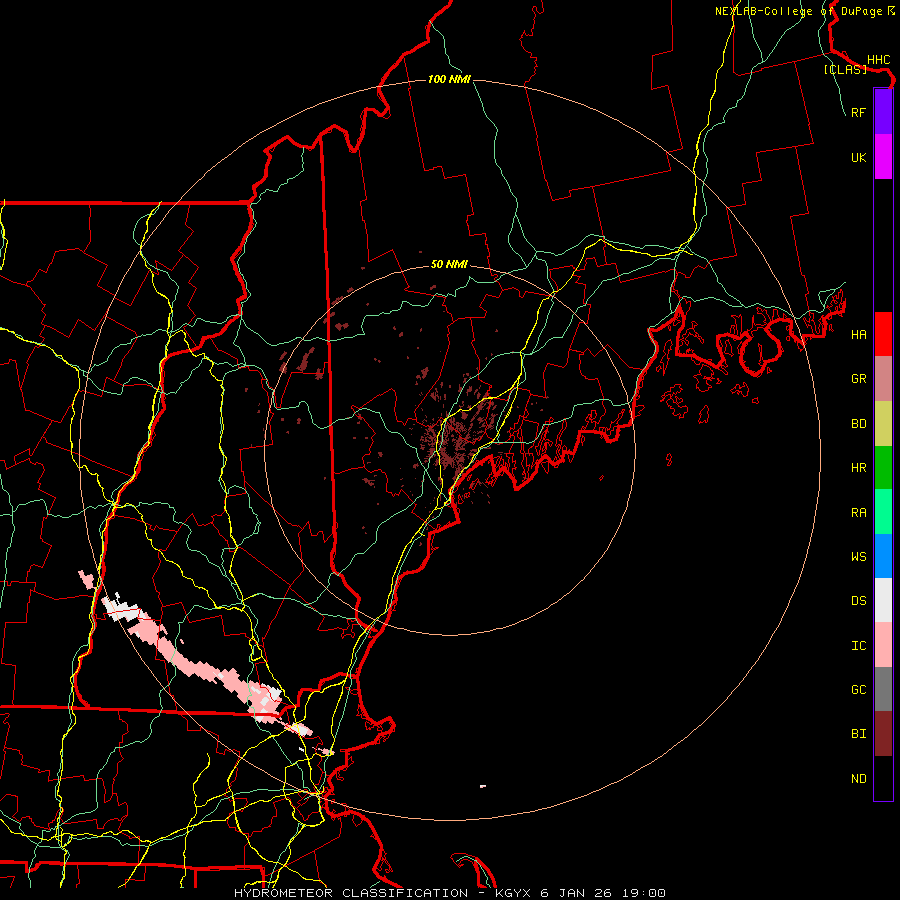Screen dimensions: 900x900
Task: Click the ND legend label
Action: pos(858,779)
